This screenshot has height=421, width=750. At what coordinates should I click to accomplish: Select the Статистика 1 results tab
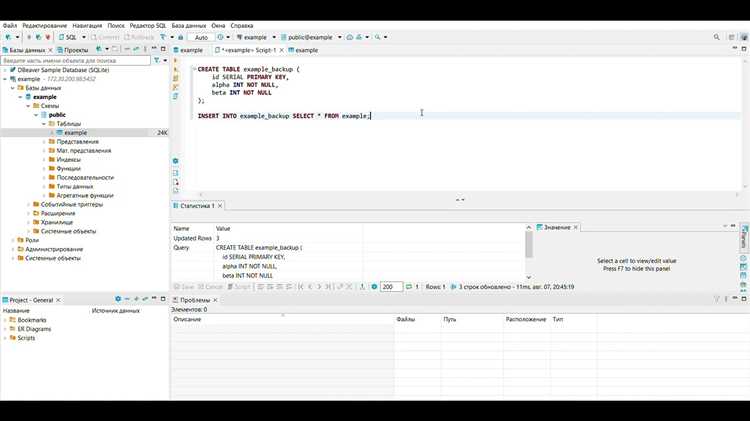(x=197, y=206)
